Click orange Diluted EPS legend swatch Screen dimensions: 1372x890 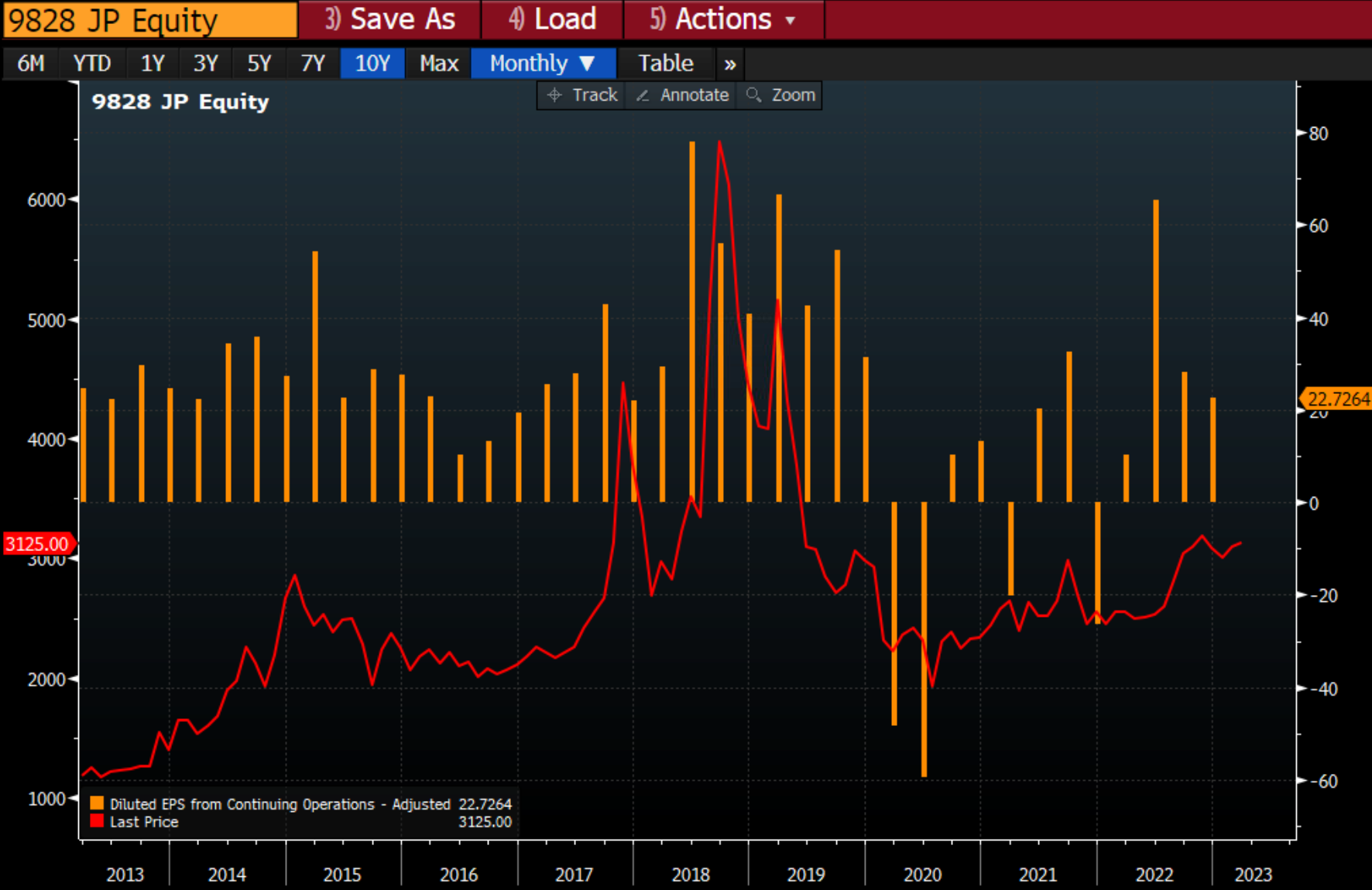97,803
